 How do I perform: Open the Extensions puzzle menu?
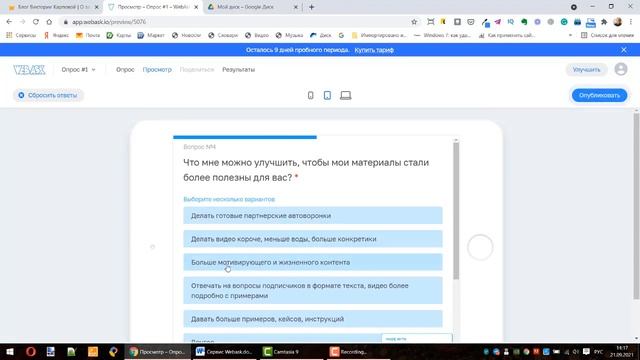coord(604,22)
